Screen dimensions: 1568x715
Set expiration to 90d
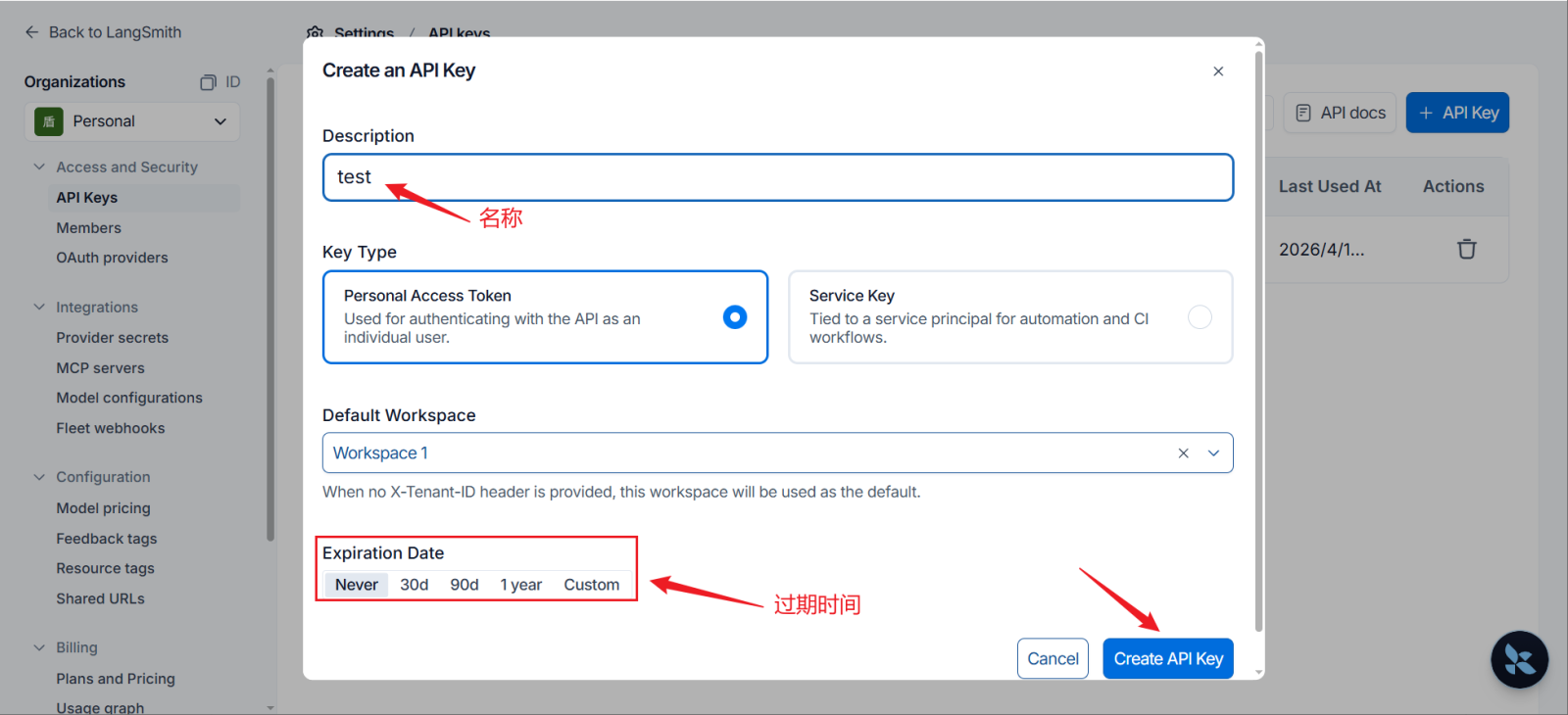[x=465, y=585]
